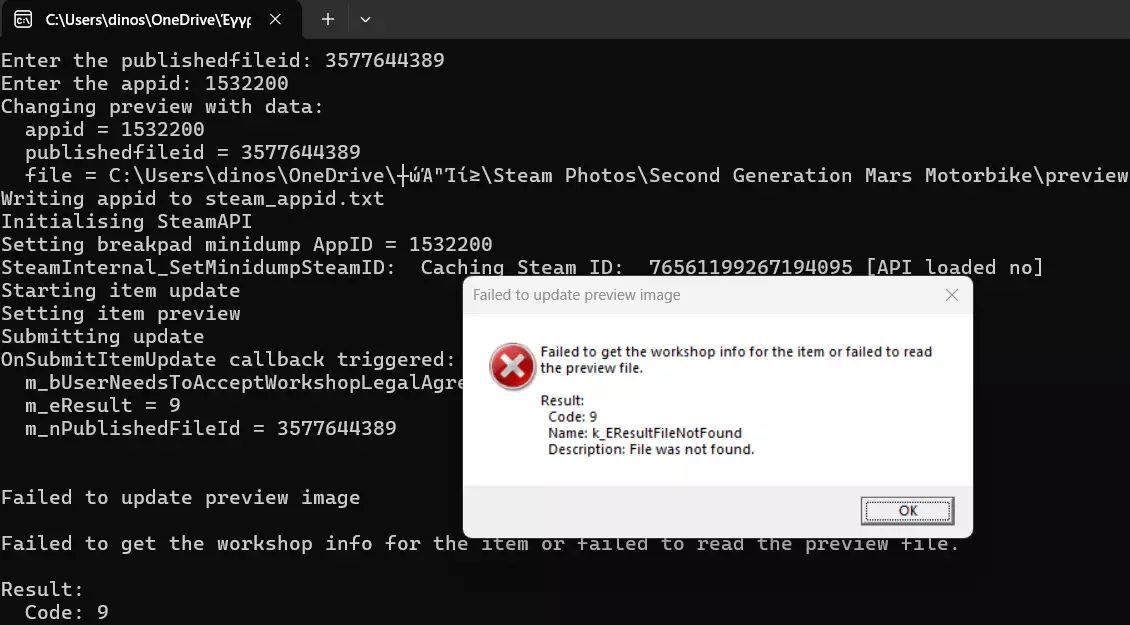Expand the terminal profiles dropdown chevron

click(366, 19)
